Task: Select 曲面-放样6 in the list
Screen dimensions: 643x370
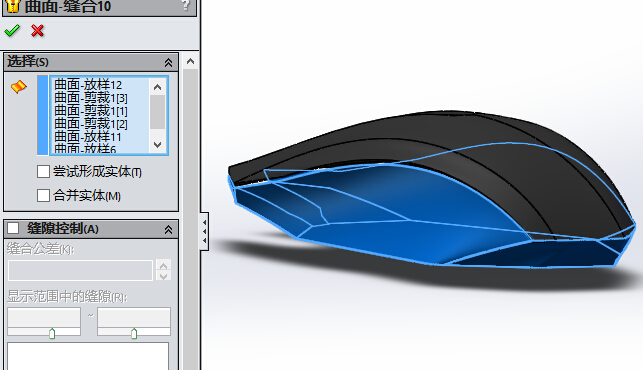Action: coord(85,148)
